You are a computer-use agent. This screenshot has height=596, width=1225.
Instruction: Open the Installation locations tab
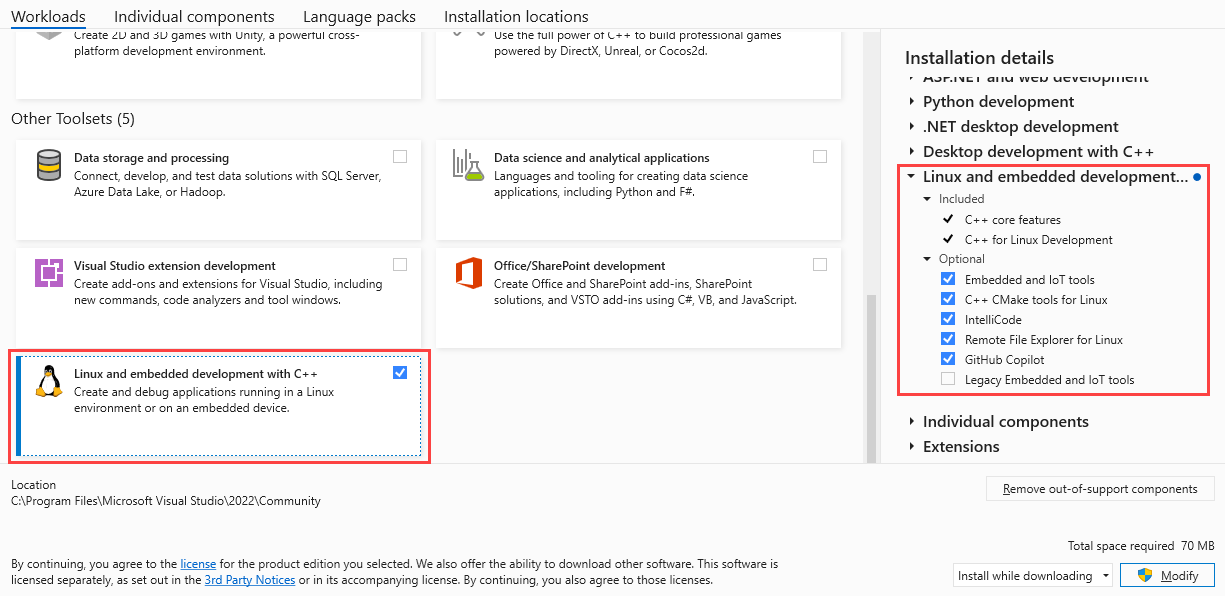pyautogui.click(x=515, y=16)
